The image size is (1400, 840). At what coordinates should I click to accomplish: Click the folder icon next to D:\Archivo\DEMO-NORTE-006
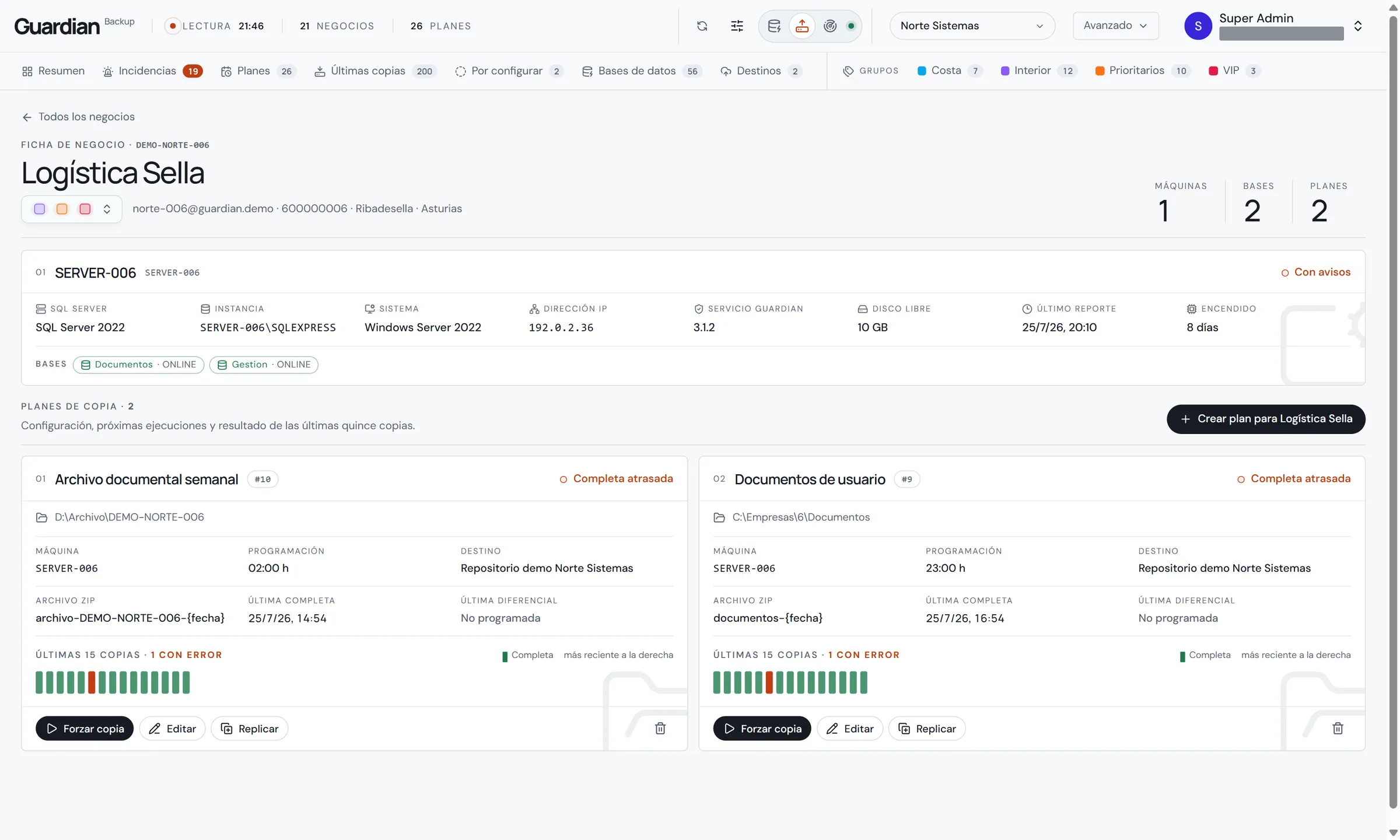pyautogui.click(x=41, y=517)
